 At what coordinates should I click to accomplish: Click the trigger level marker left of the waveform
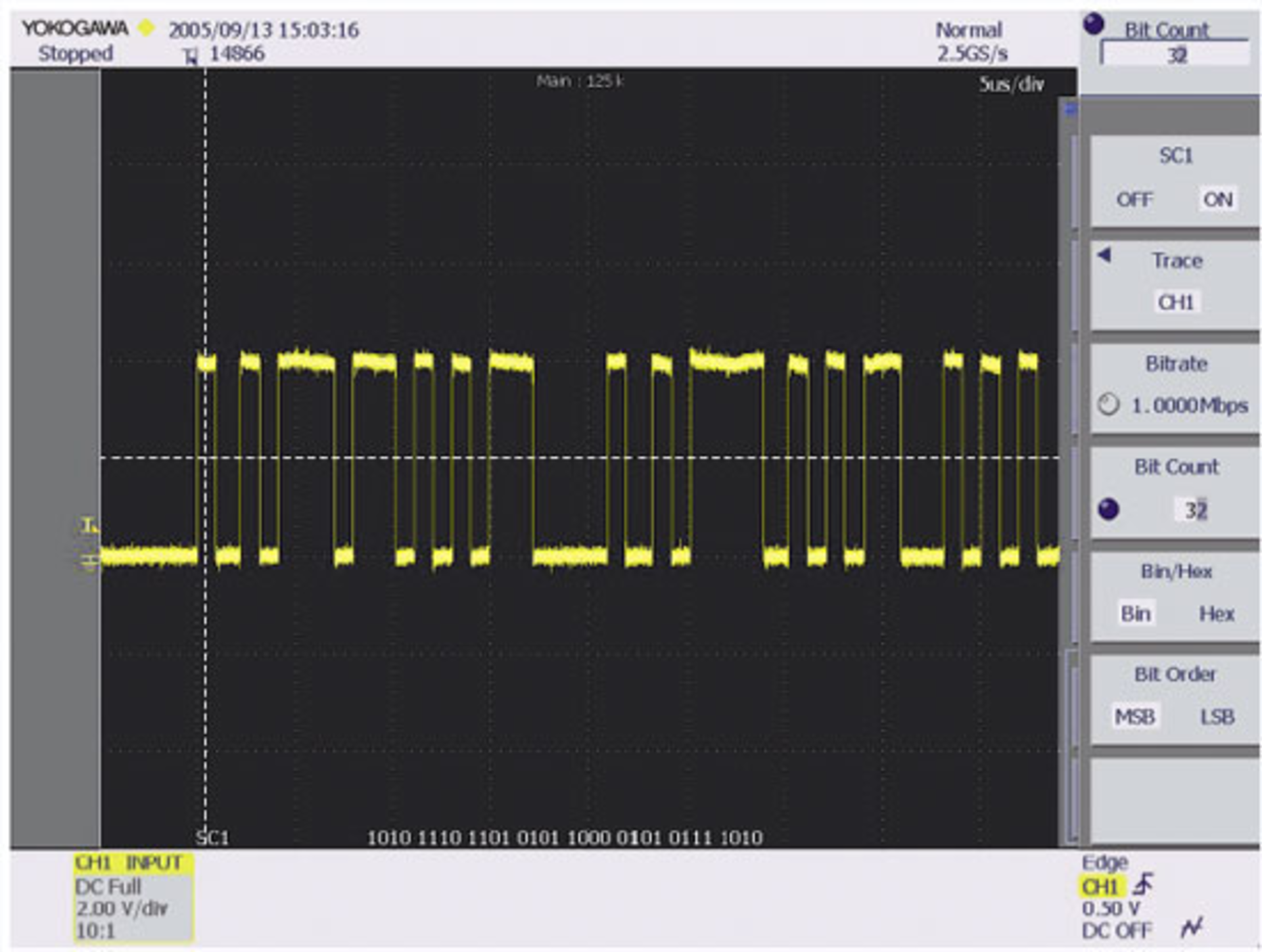(89, 526)
